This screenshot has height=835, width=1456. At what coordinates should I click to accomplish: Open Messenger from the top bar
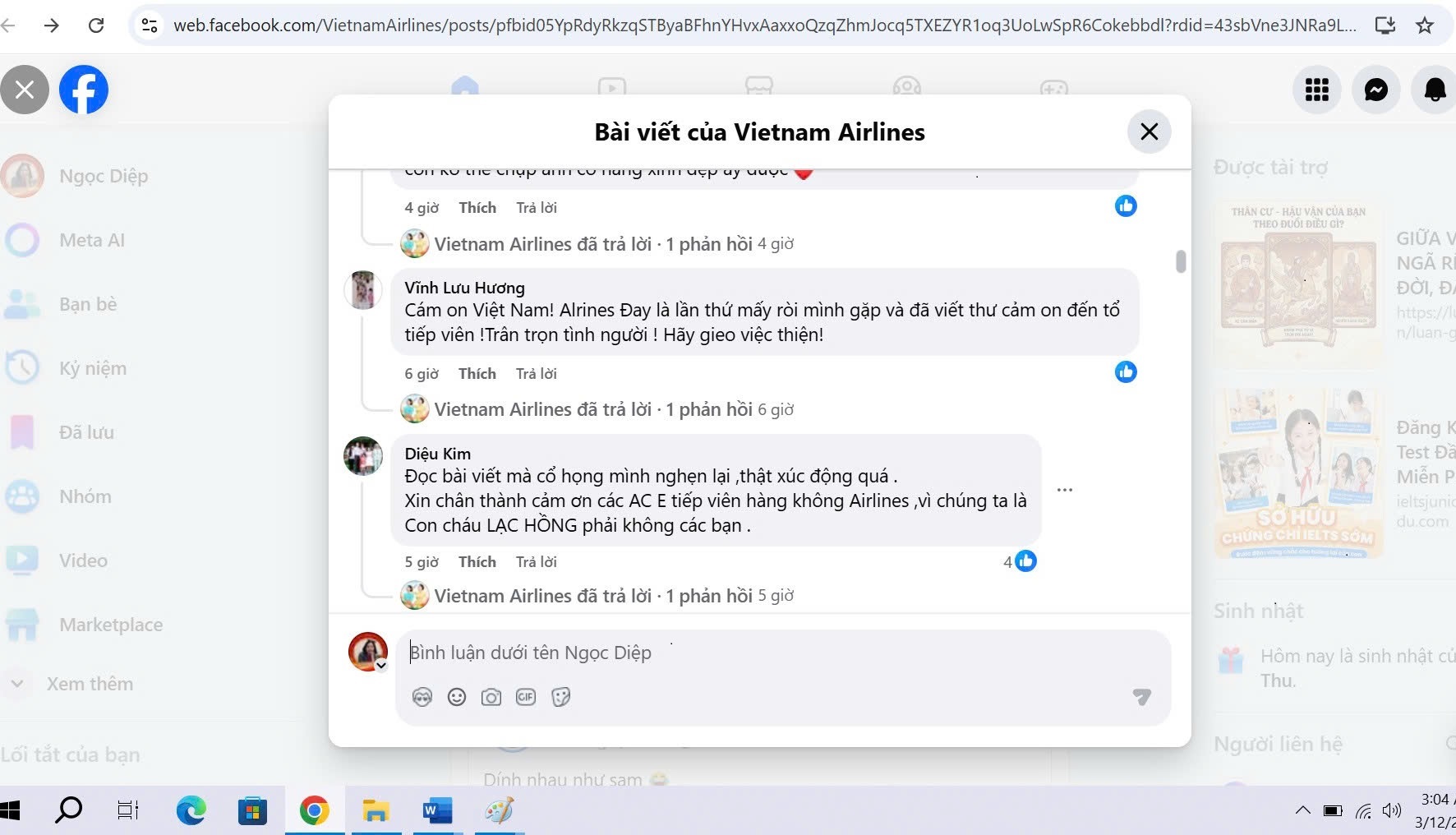(x=1375, y=90)
